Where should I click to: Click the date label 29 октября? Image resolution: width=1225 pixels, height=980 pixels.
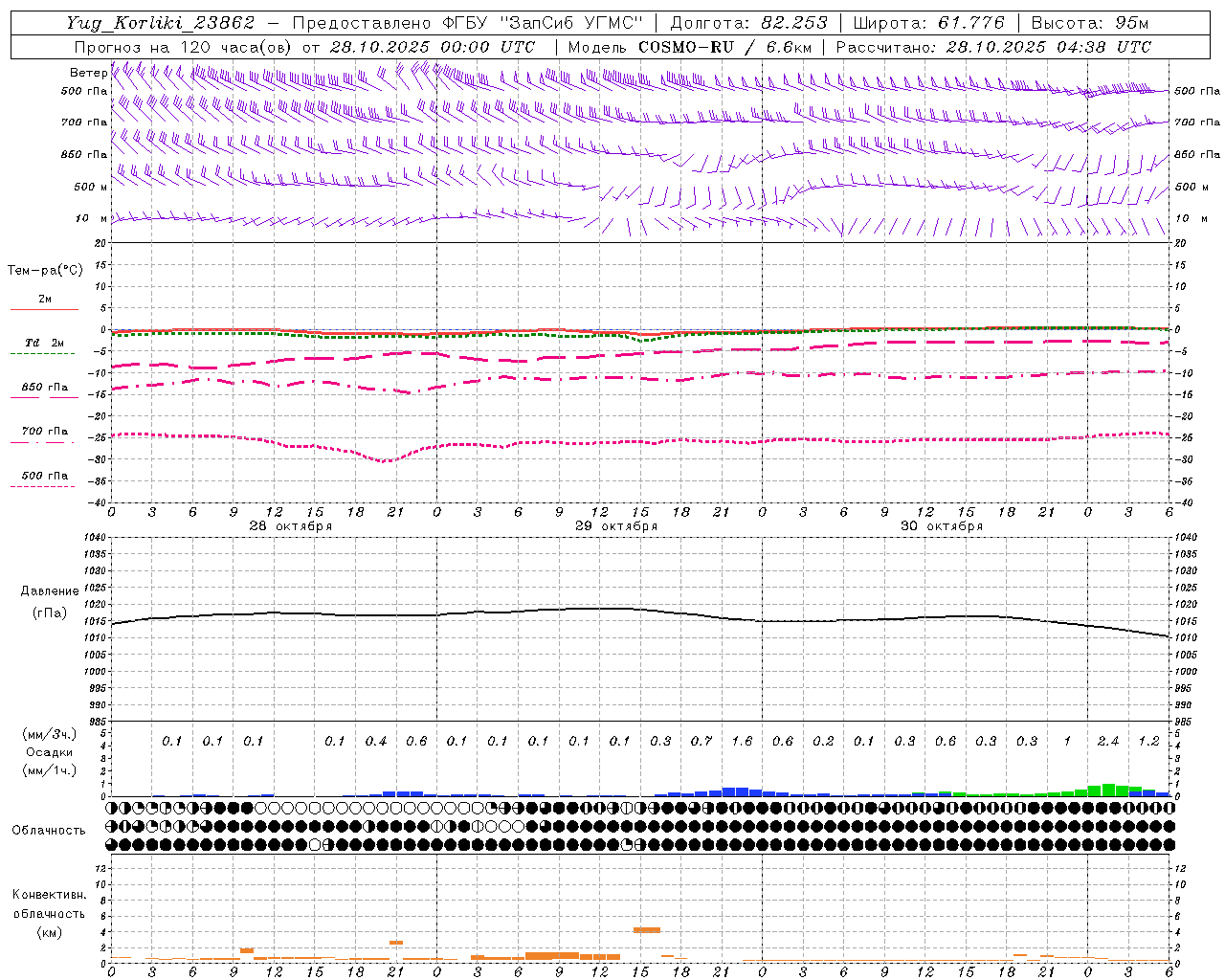[616, 525]
